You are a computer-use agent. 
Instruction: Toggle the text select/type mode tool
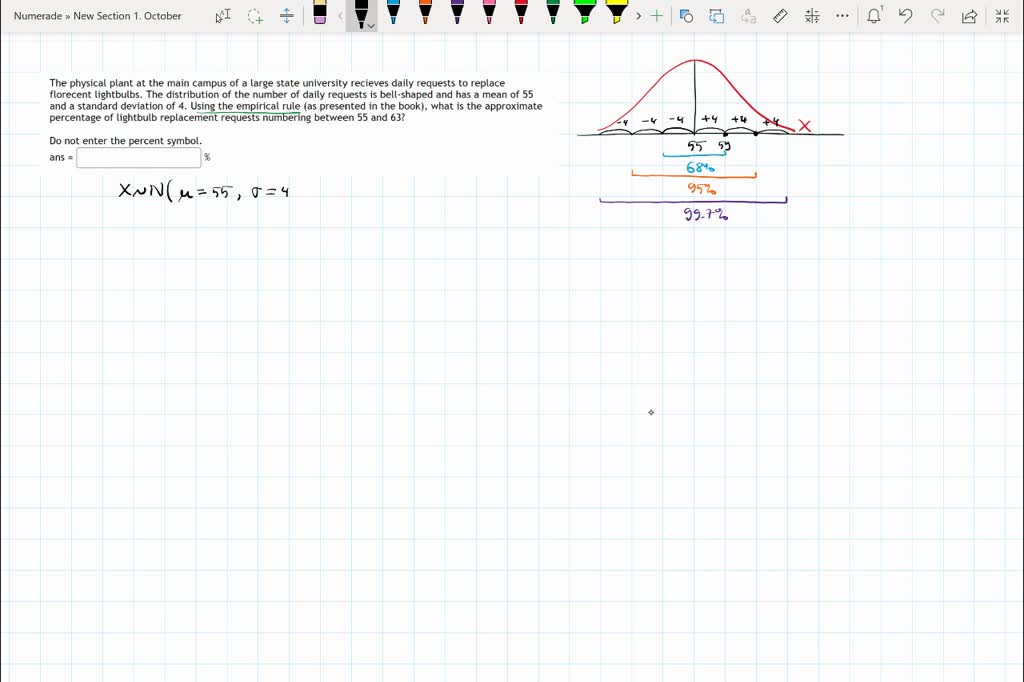[223, 16]
